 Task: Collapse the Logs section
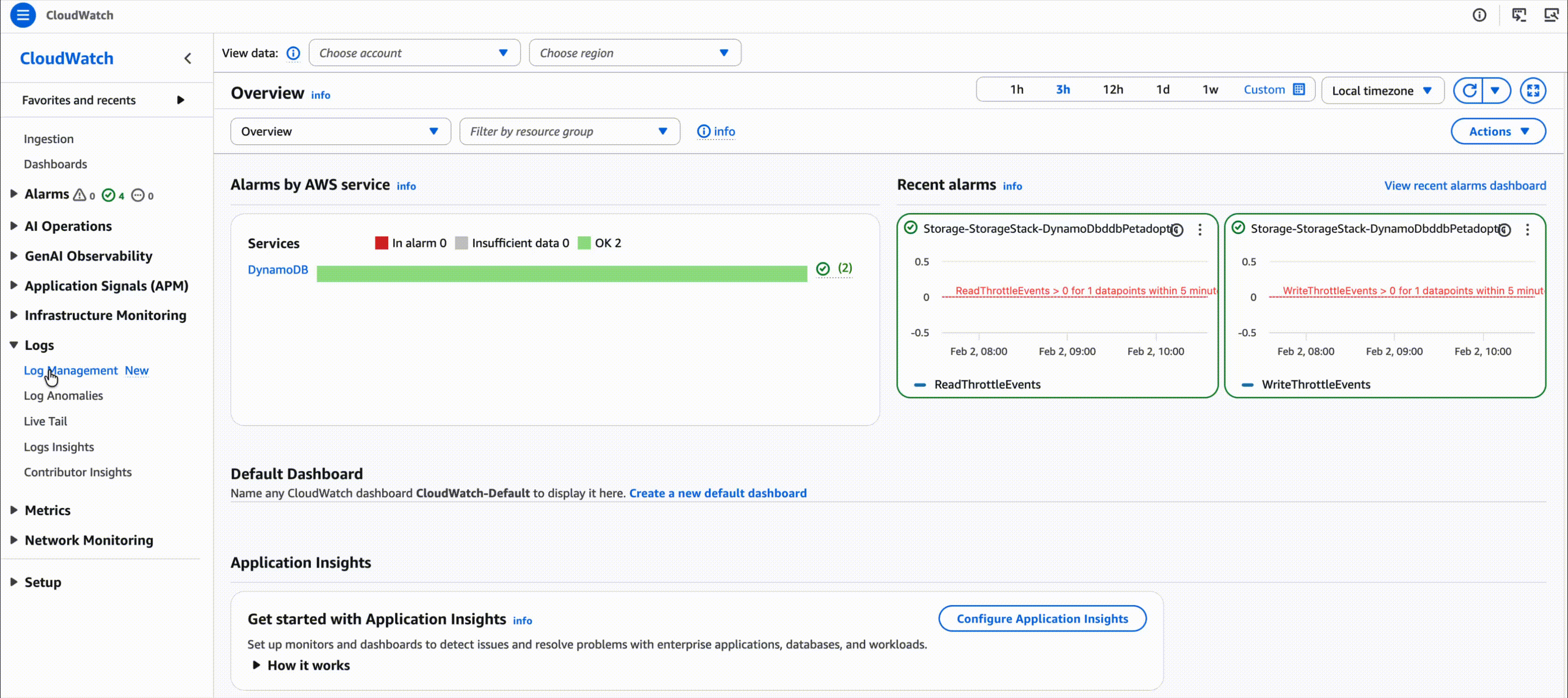coord(14,345)
